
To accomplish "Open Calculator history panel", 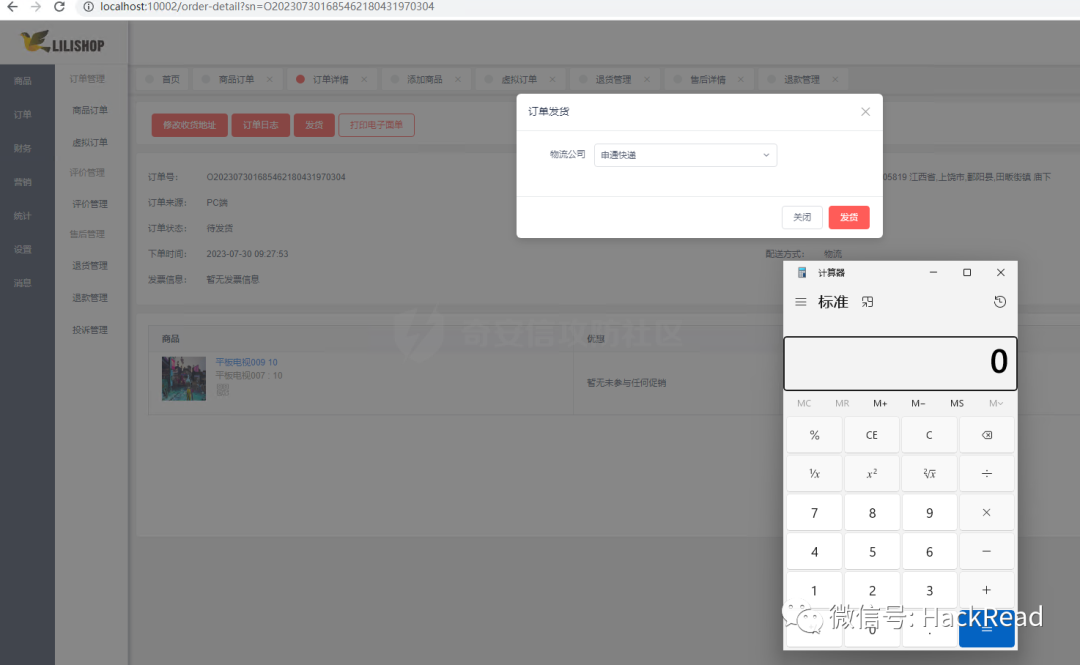I will click(x=999, y=301).
